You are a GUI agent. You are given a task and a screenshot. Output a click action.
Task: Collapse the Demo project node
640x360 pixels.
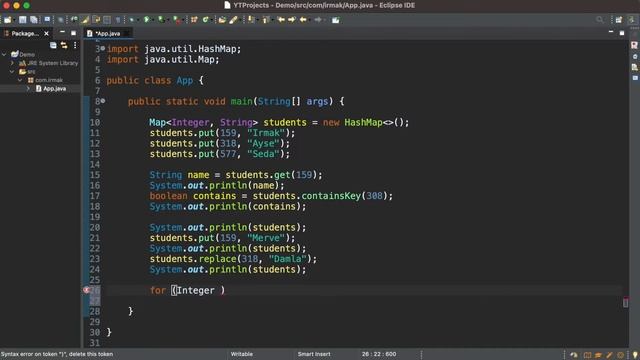(x=4, y=54)
